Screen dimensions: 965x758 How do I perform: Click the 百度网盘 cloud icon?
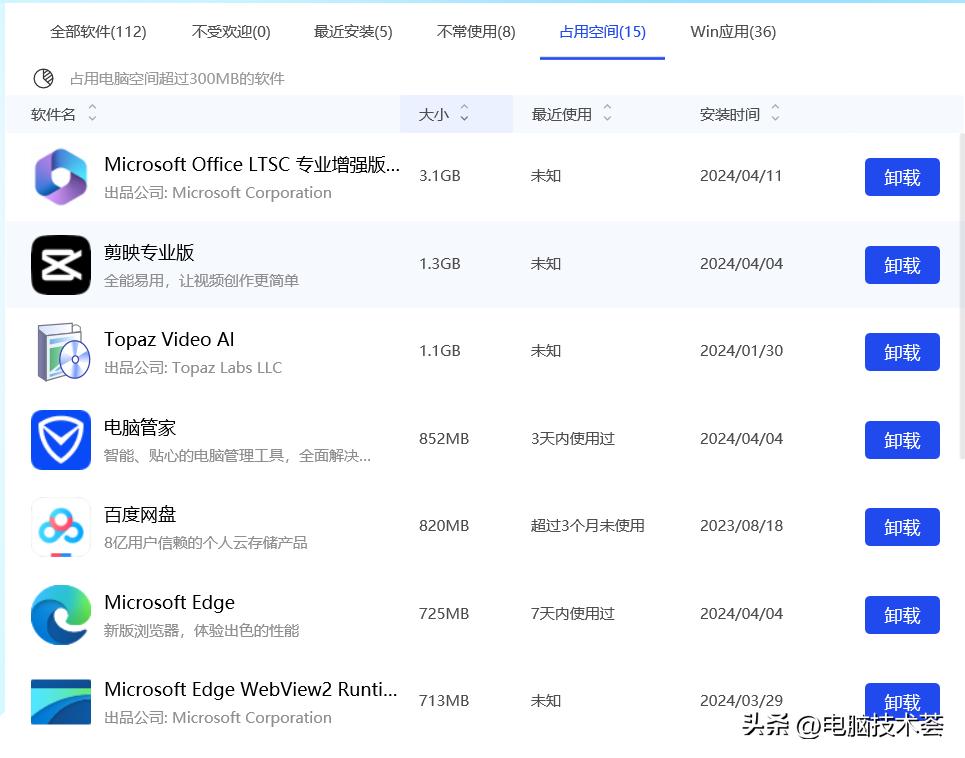tap(61, 527)
